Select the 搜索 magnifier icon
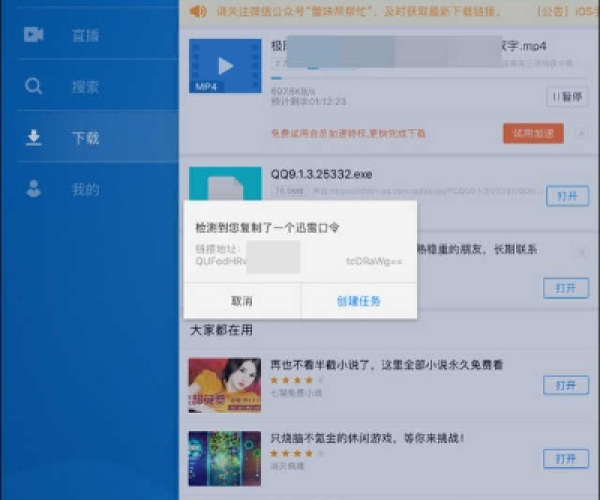The height and width of the screenshot is (500, 600). (x=34, y=86)
